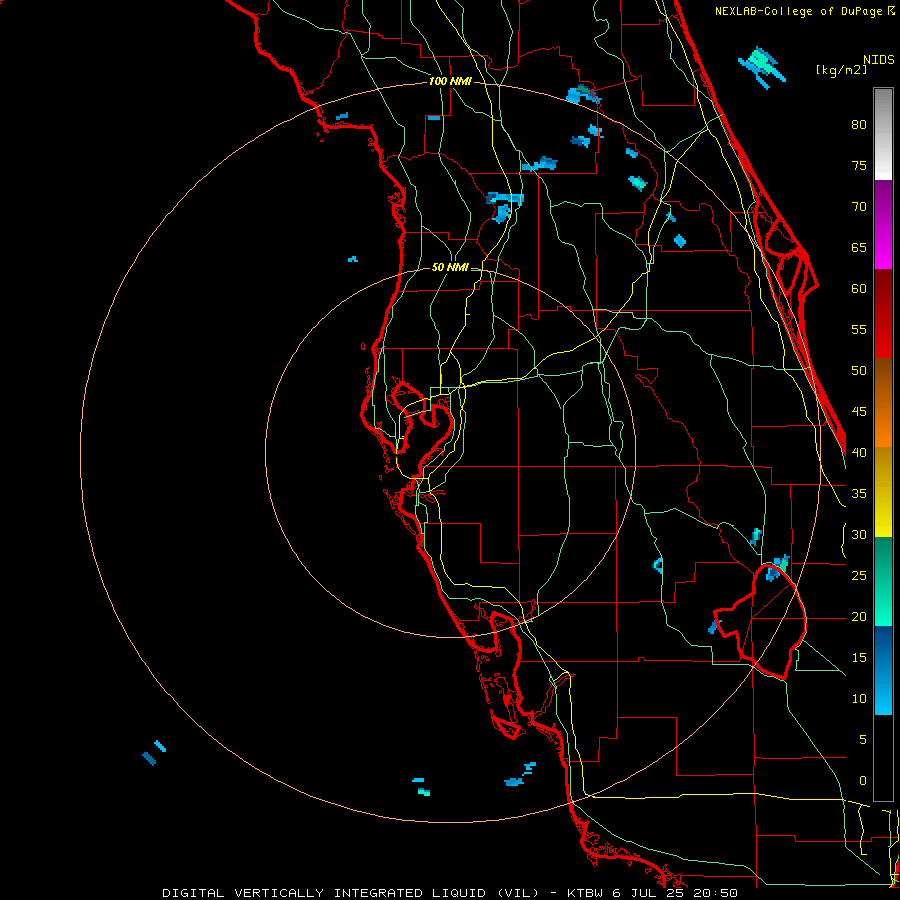Click the green segment of the VIL scale

coord(883,581)
